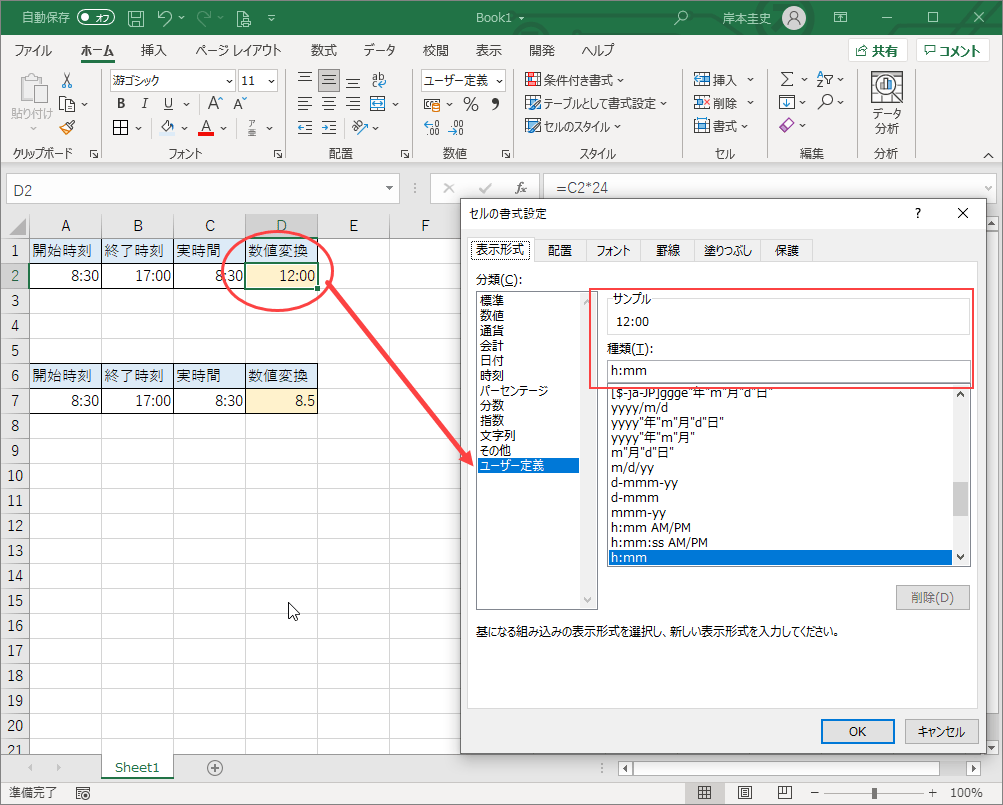
Task: Toggle Bold formatting
Action: (121, 104)
